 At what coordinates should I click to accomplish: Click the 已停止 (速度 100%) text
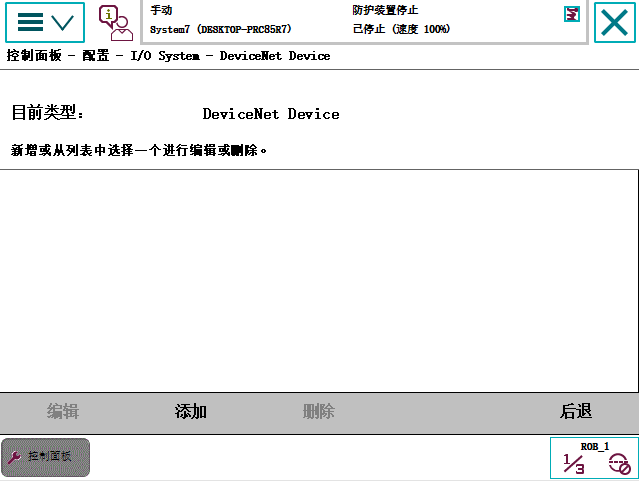coord(401,29)
